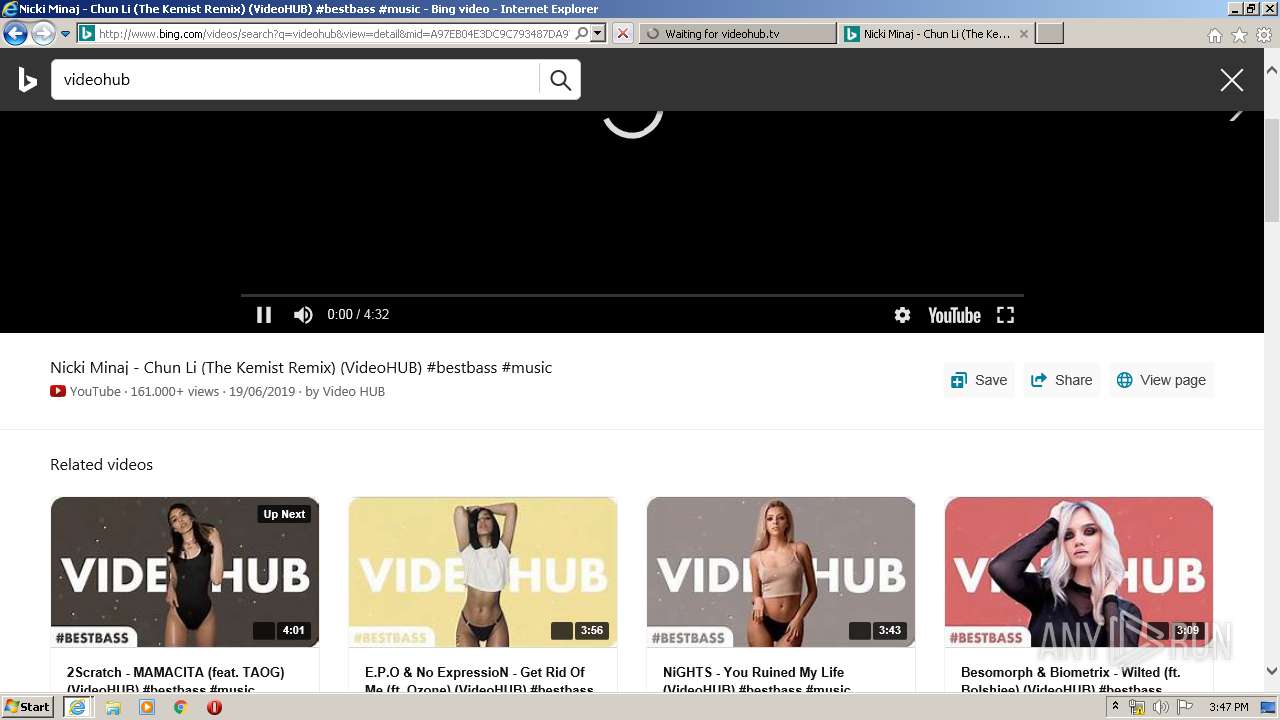This screenshot has width=1280, height=720.
Task: Click the search magnifier button
Action: (x=560, y=80)
